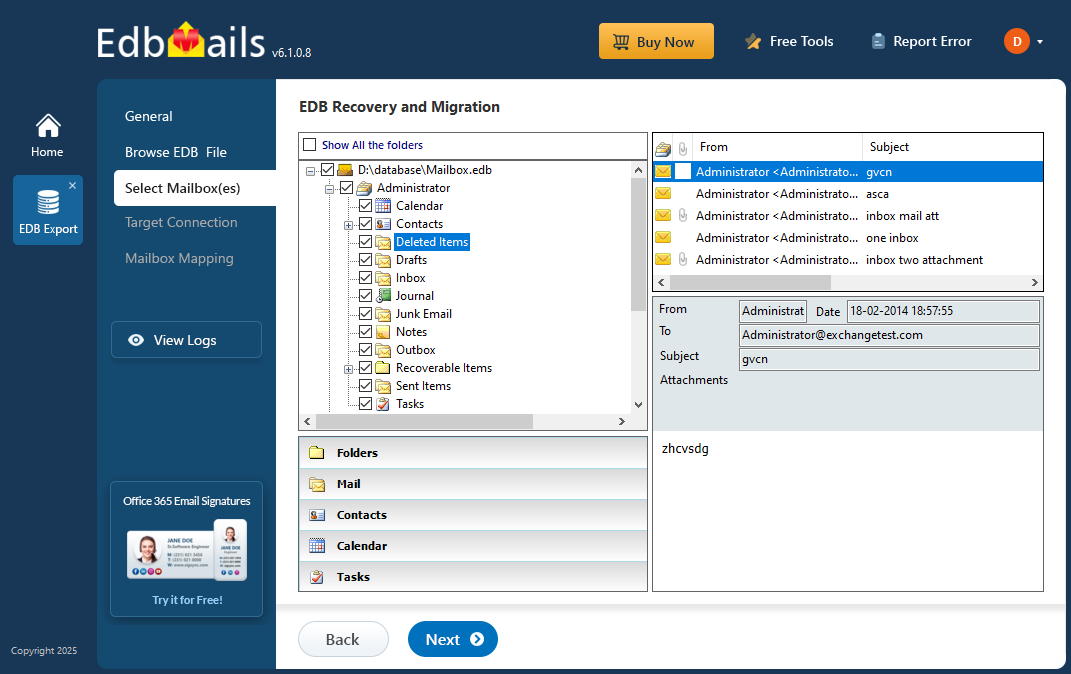This screenshot has width=1071, height=674.
Task: Open the General section
Action: pyautogui.click(x=148, y=115)
